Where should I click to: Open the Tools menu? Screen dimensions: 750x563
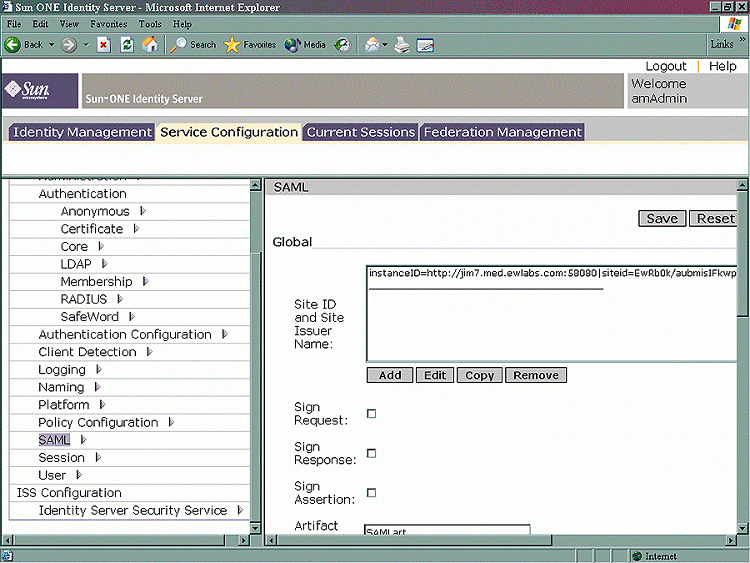150,24
